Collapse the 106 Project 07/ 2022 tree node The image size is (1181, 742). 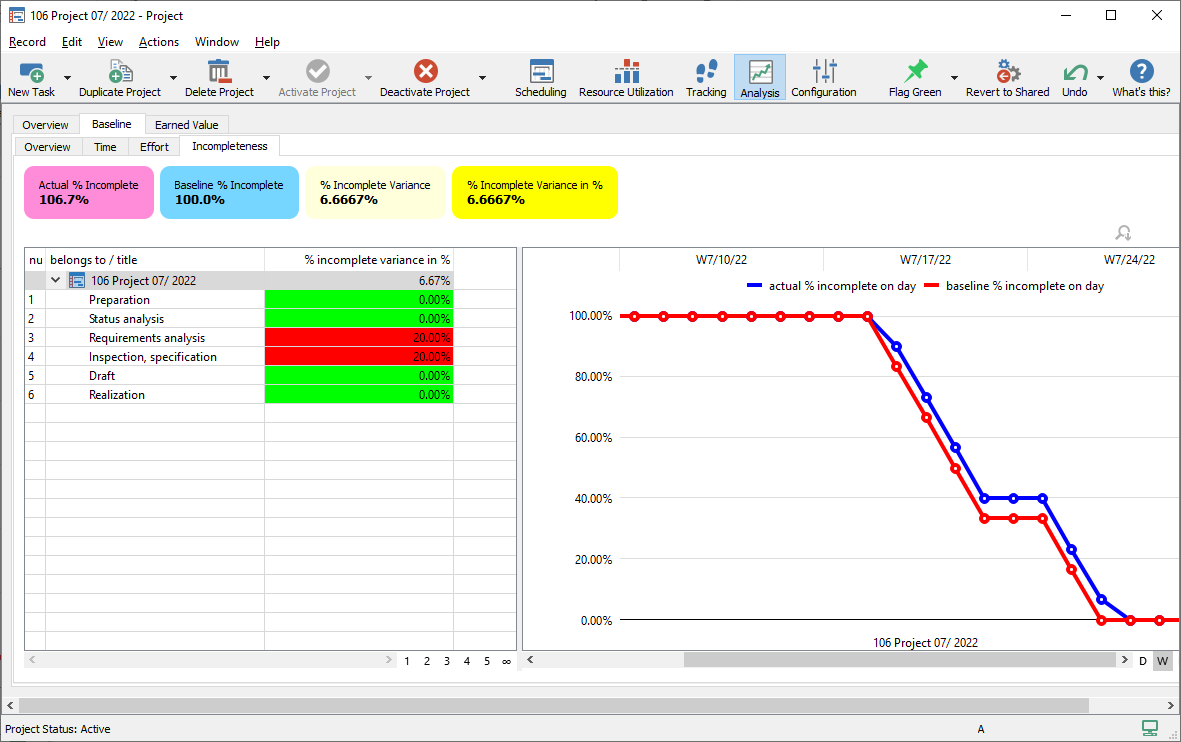(56, 280)
